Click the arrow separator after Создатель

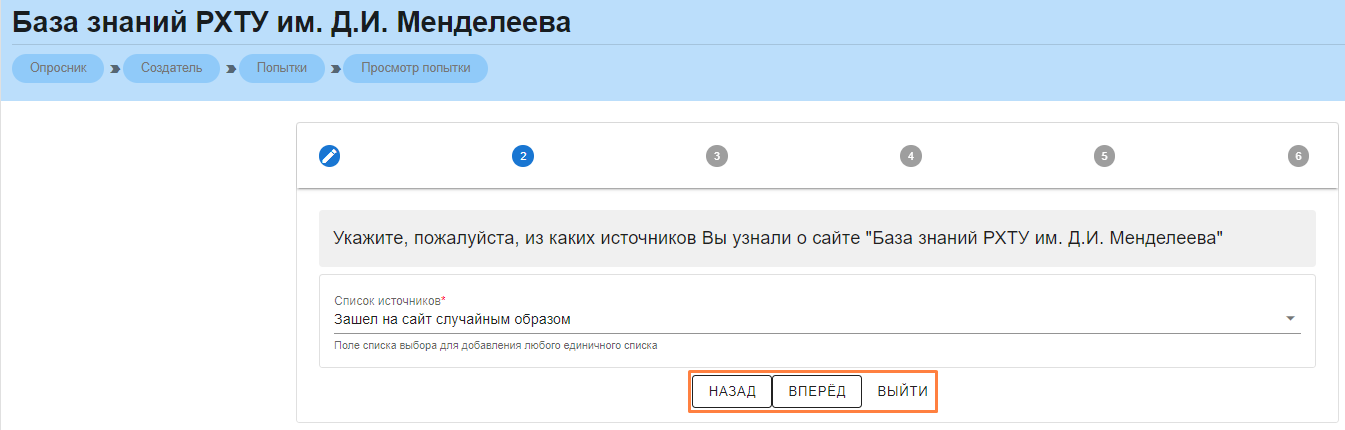click(x=230, y=69)
